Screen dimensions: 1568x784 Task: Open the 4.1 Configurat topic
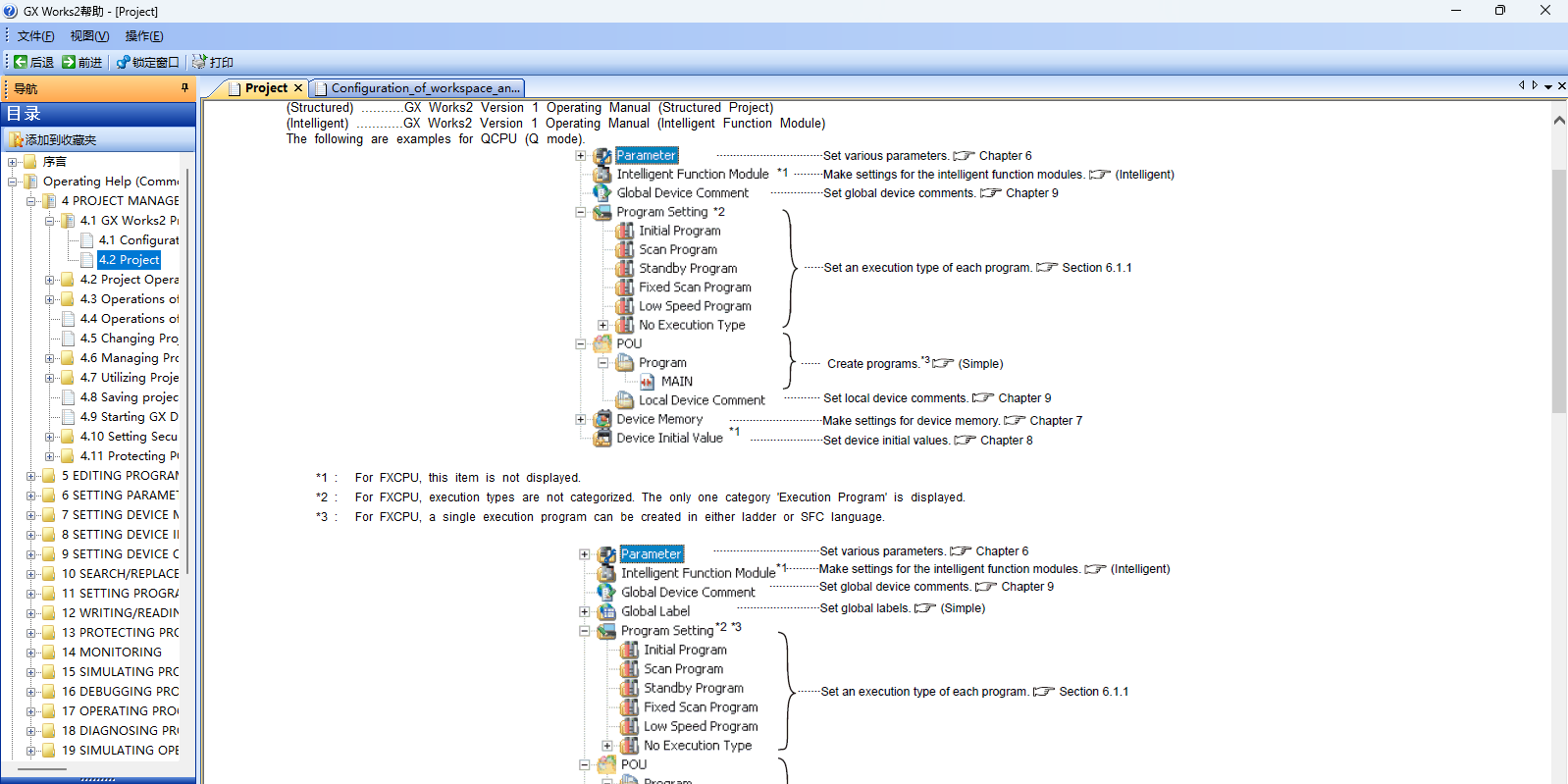click(x=138, y=240)
